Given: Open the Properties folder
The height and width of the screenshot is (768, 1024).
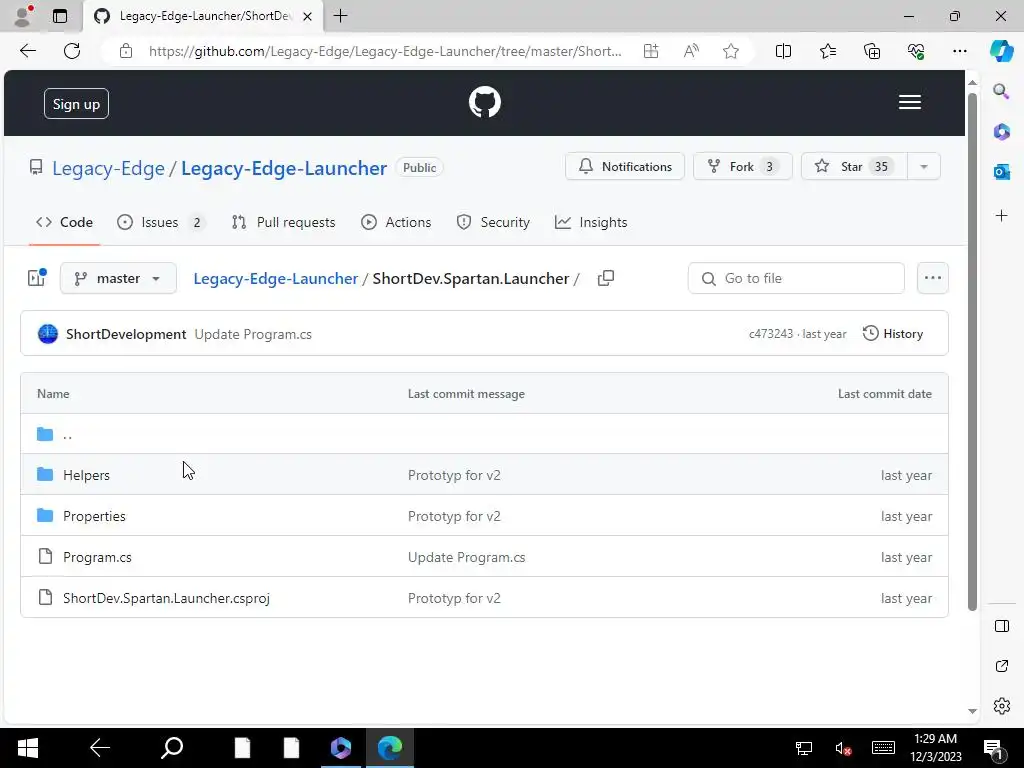Looking at the screenshot, I should (94, 516).
